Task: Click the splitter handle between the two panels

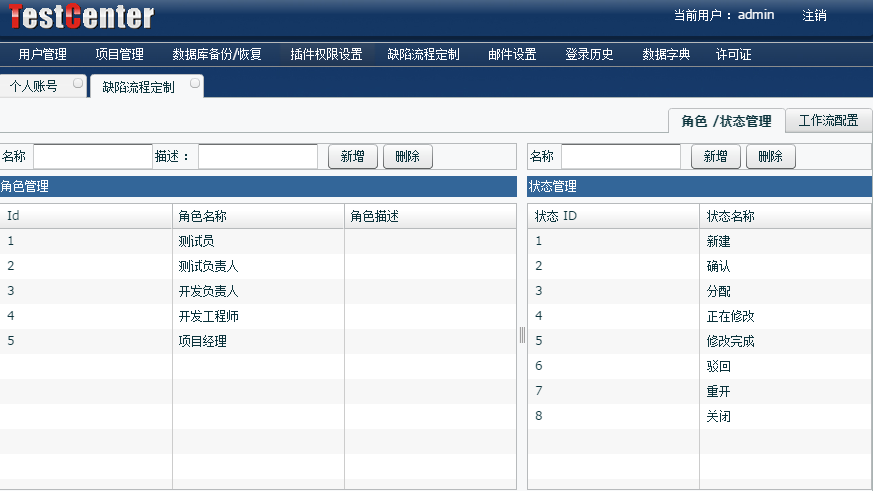Action: pyautogui.click(x=522, y=335)
